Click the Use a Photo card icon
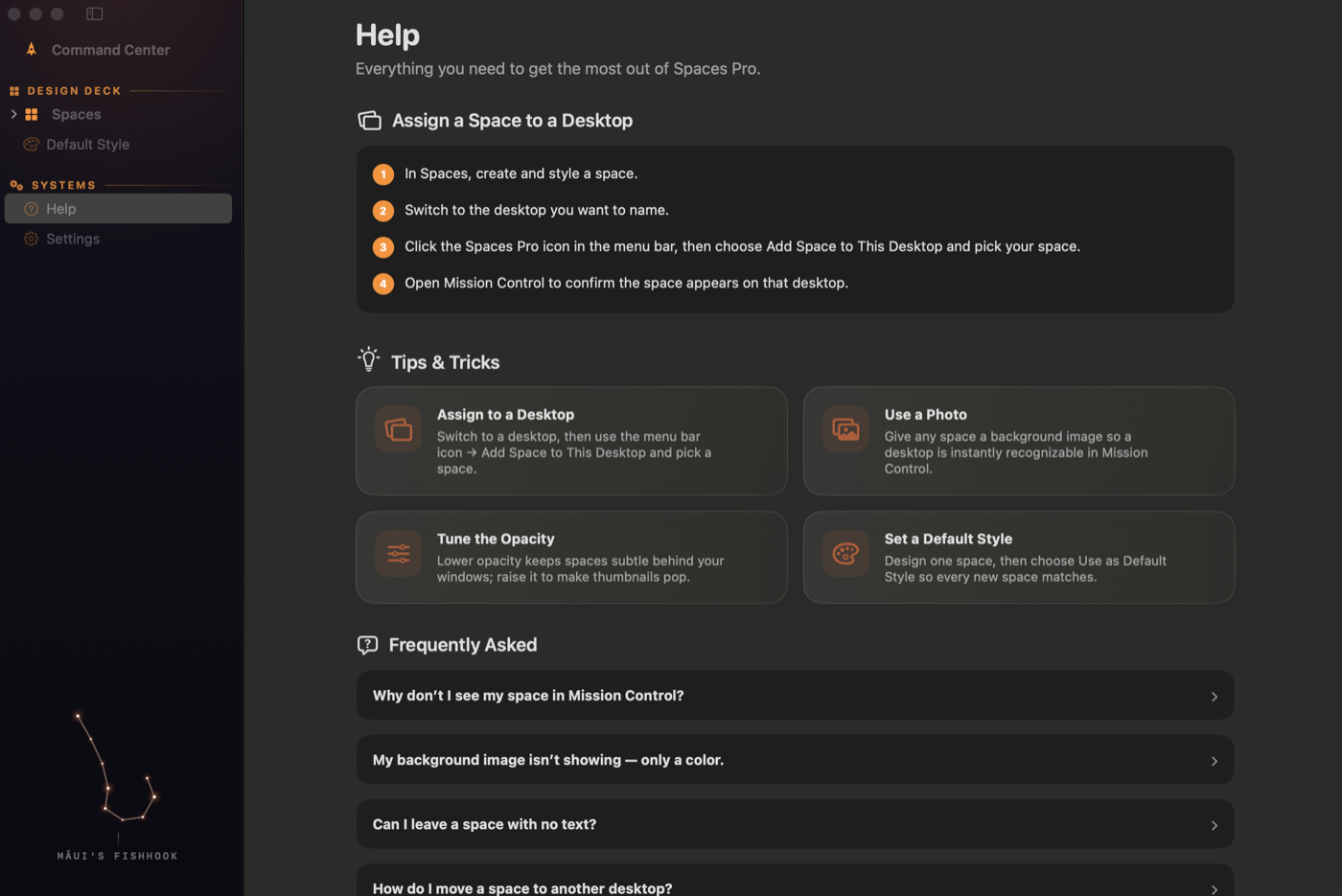This screenshot has height=896, width=1342. point(845,429)
